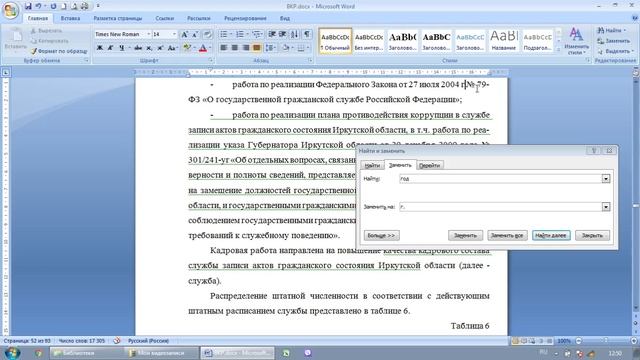Click the zoom slider in status bar
The height and width of the screenshot is (360, 640).
coord(606,340)
